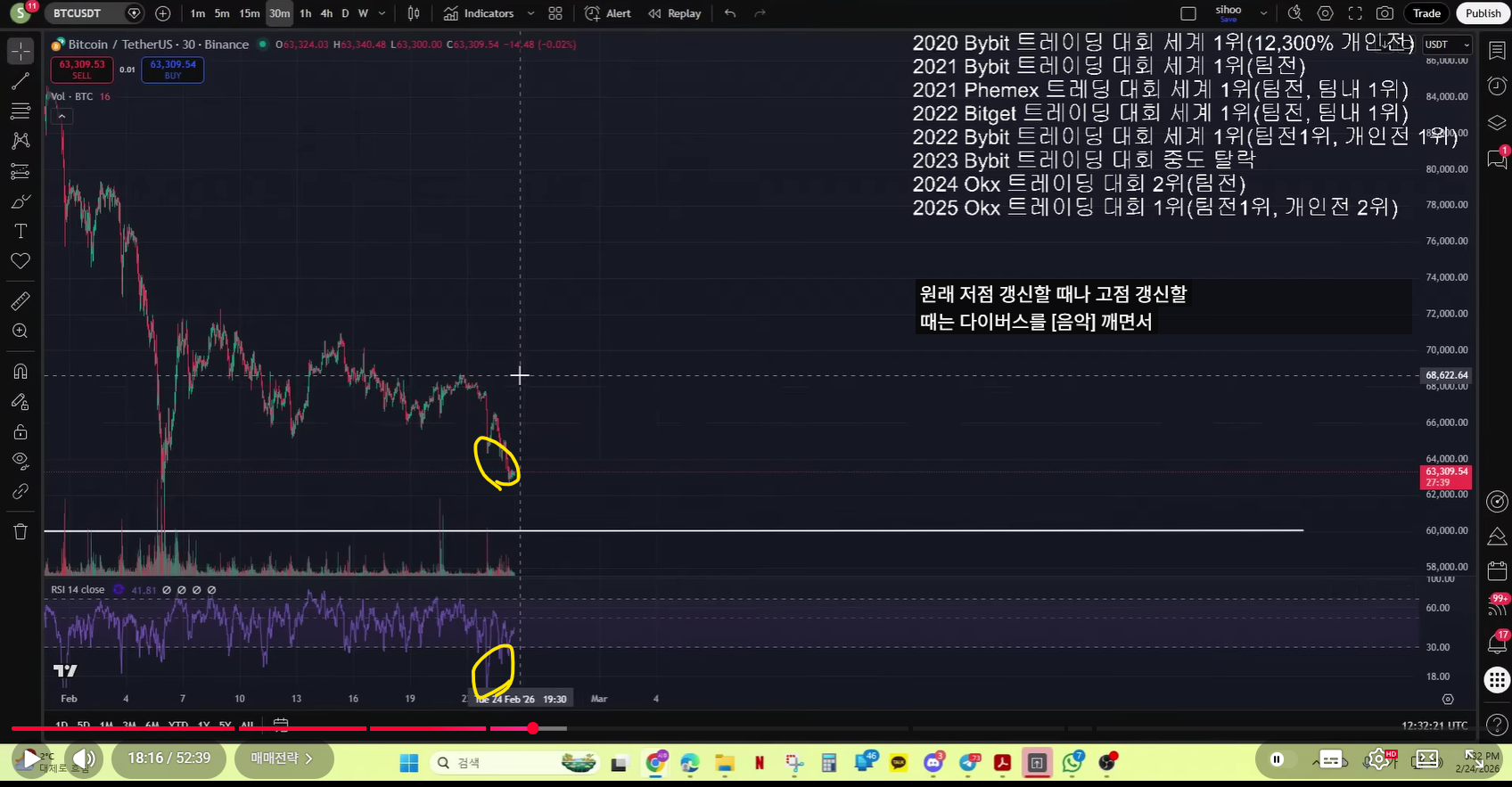Open the favorites heart icon tools
This screenshot has height=787, width=1512.
[x=21, y=260]
